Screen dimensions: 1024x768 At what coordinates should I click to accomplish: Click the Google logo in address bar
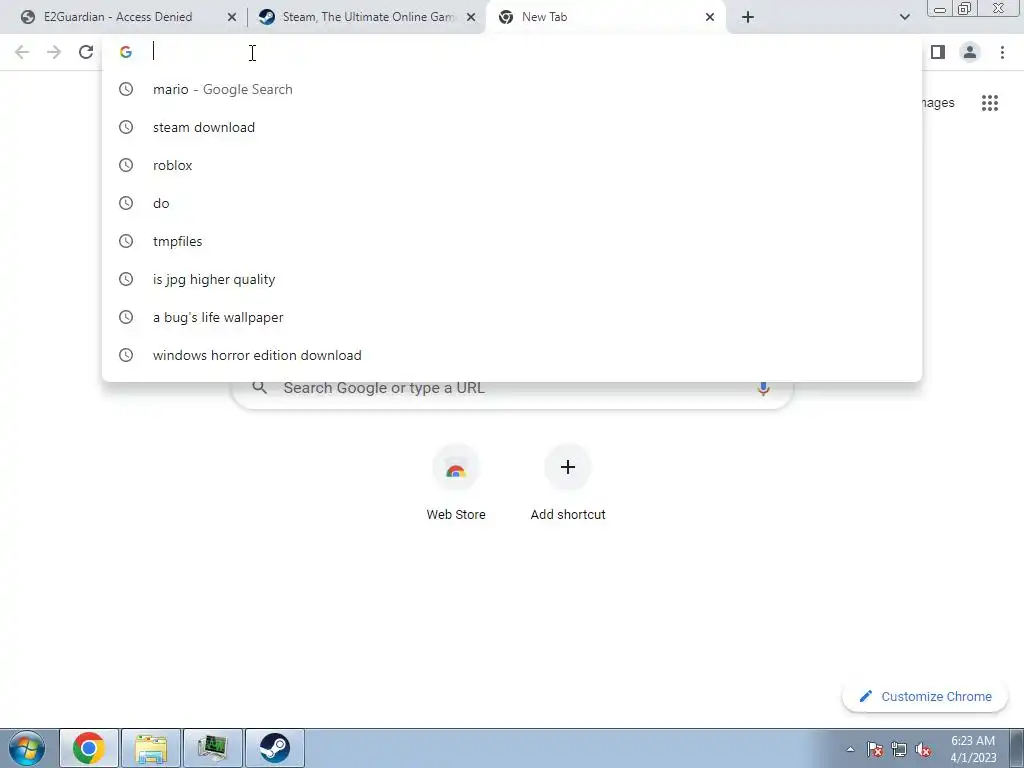coord(126,52)
